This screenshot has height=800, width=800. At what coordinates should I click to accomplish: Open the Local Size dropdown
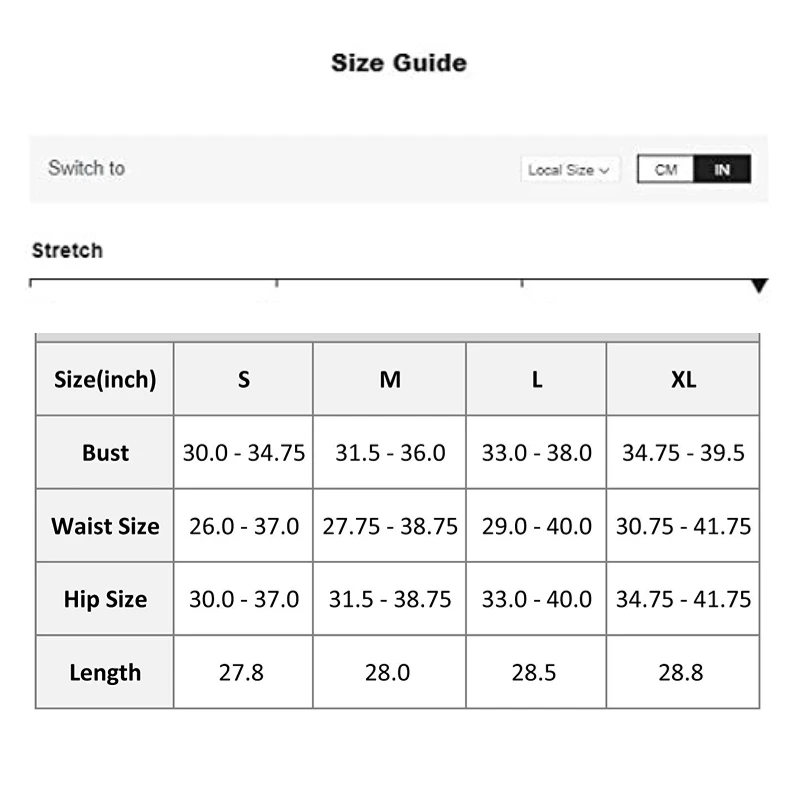(x=569, y=170)
